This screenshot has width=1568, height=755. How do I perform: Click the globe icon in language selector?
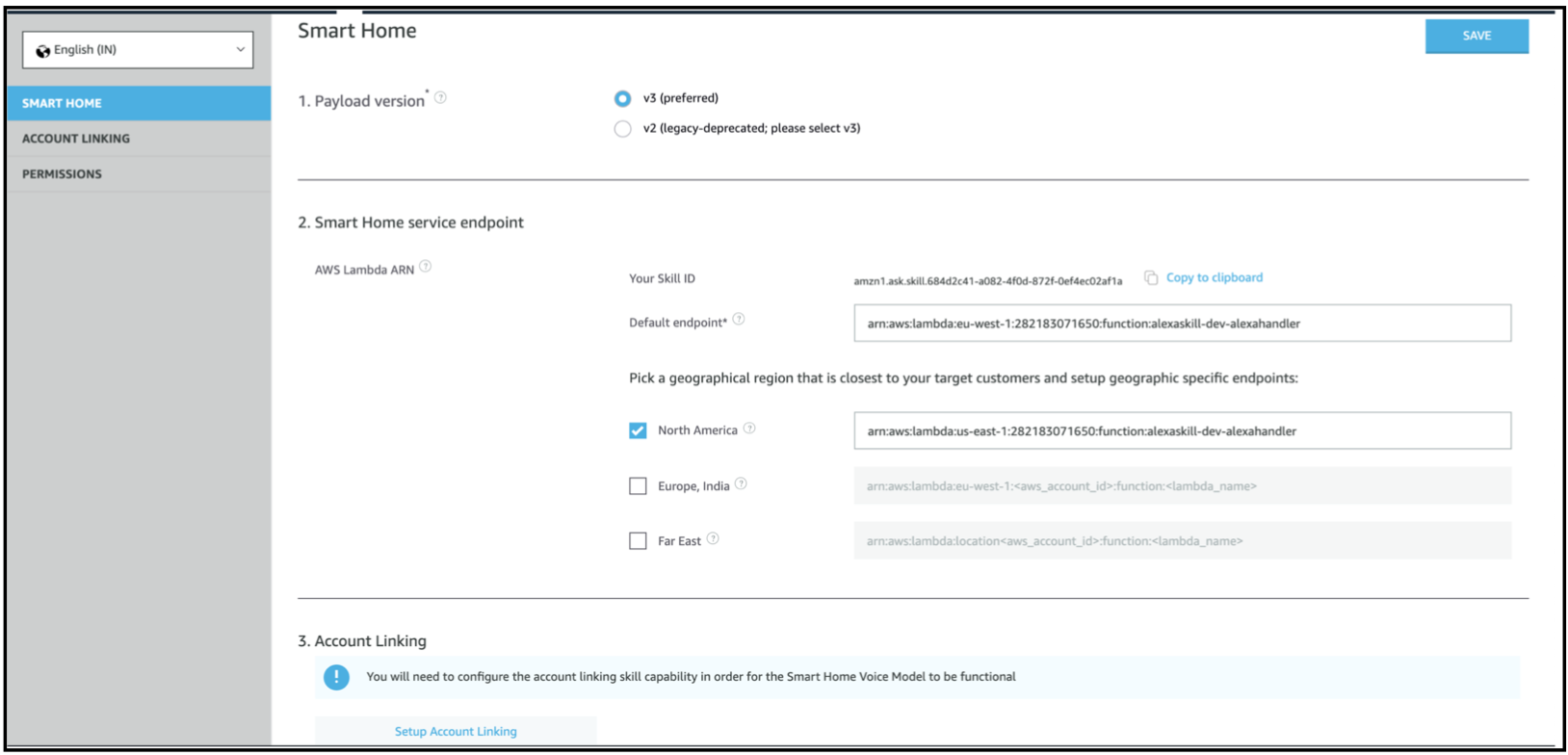pyautogui.click(x=42, y=51)
